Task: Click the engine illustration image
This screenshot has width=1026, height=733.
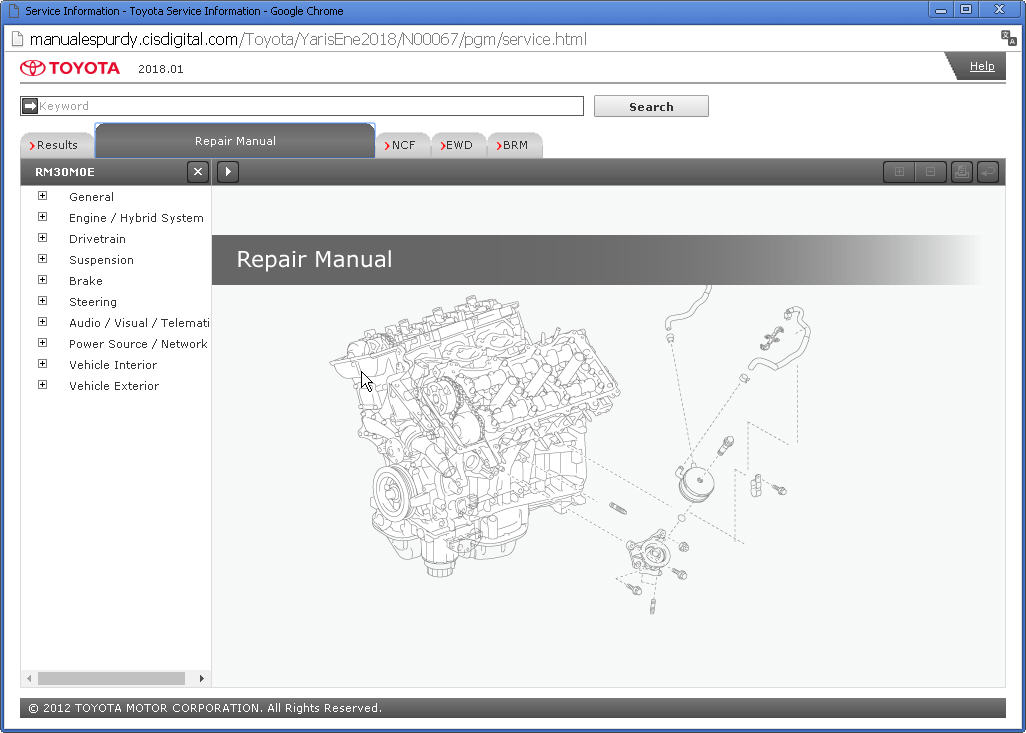Action: [570, 450]
